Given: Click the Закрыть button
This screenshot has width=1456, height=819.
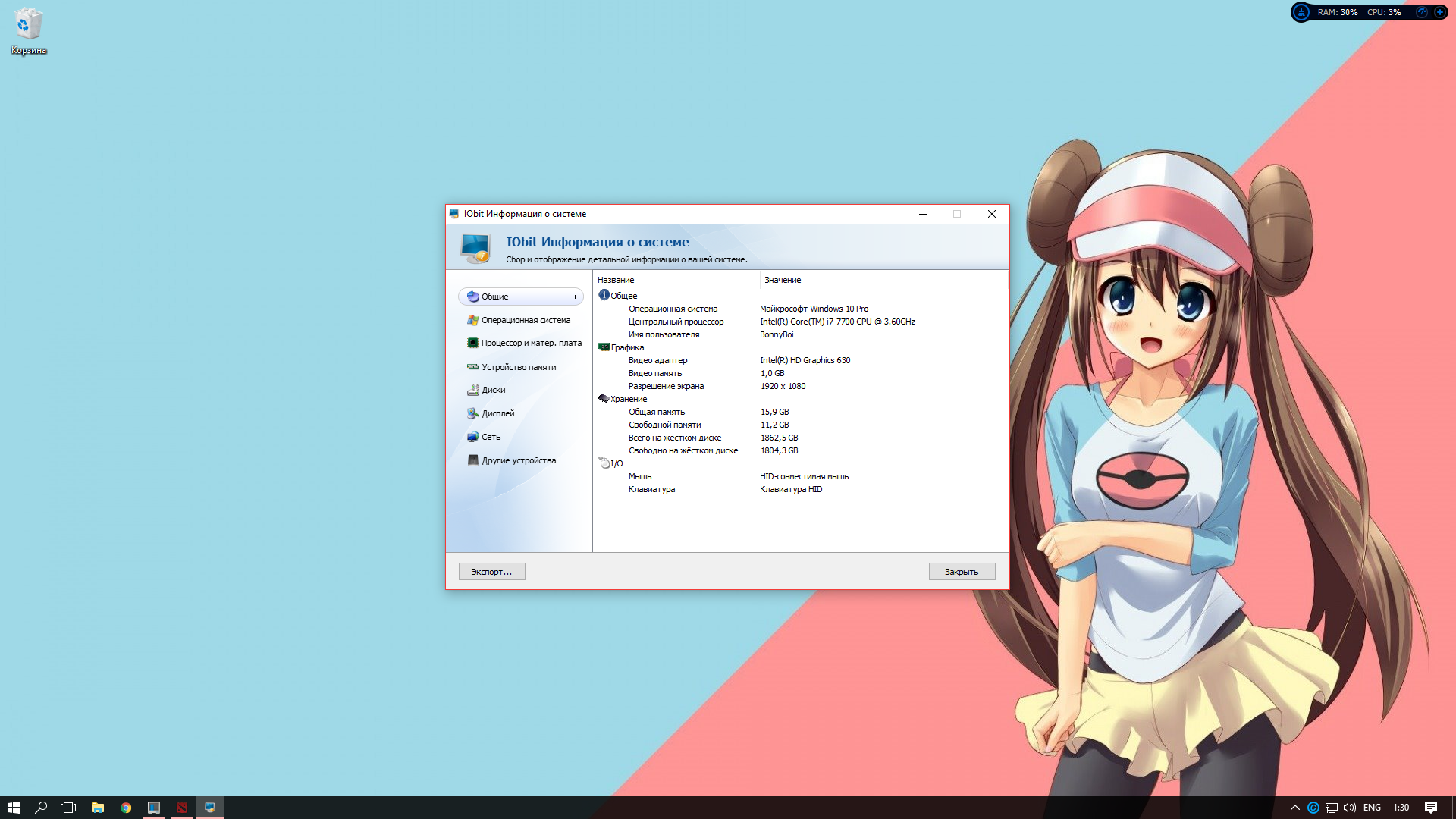Looking at the screenshot, I should [962, 572].
